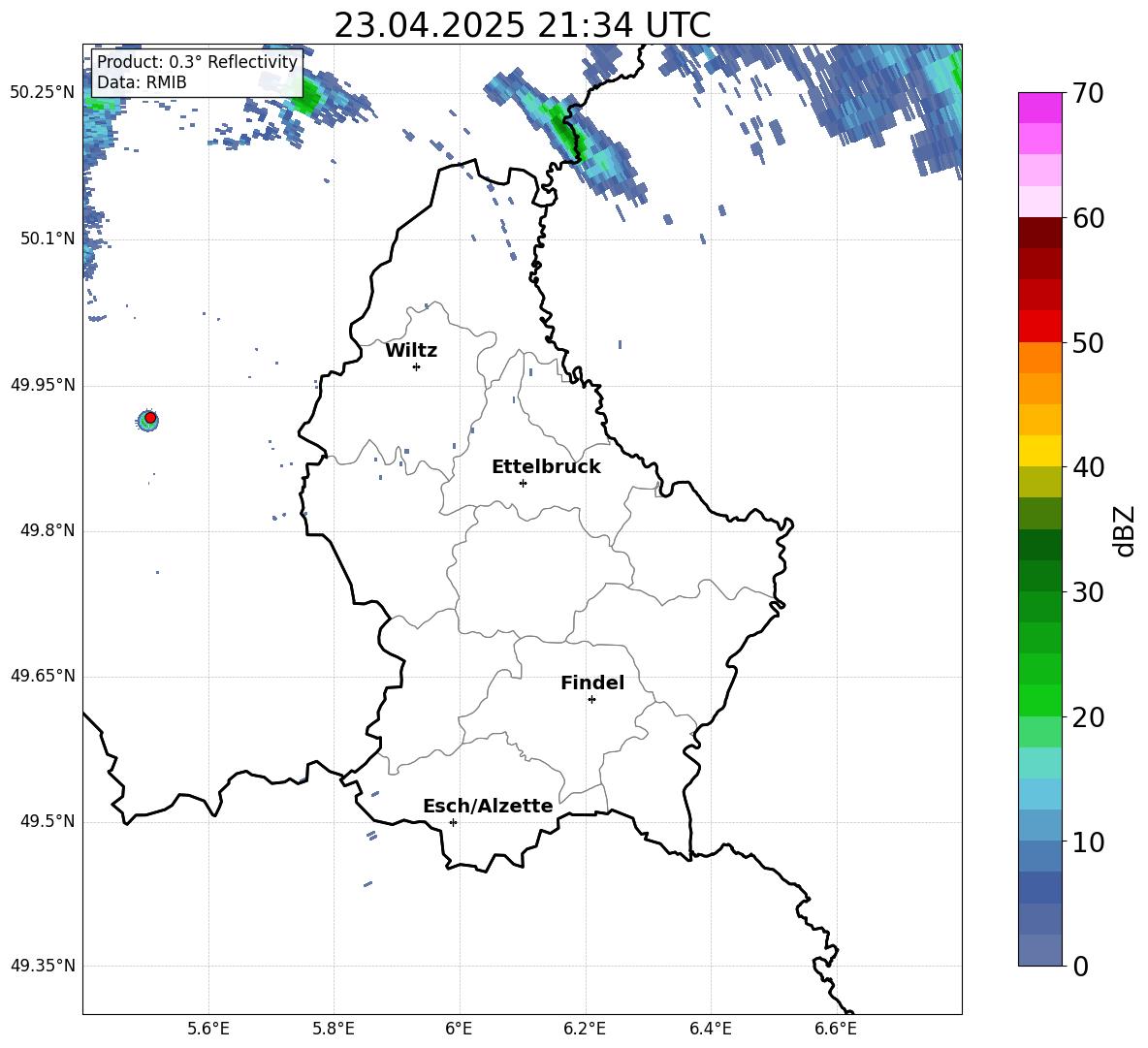Click the Wiltz station label
The image size is (1148, 1048).
click(411, 351)
